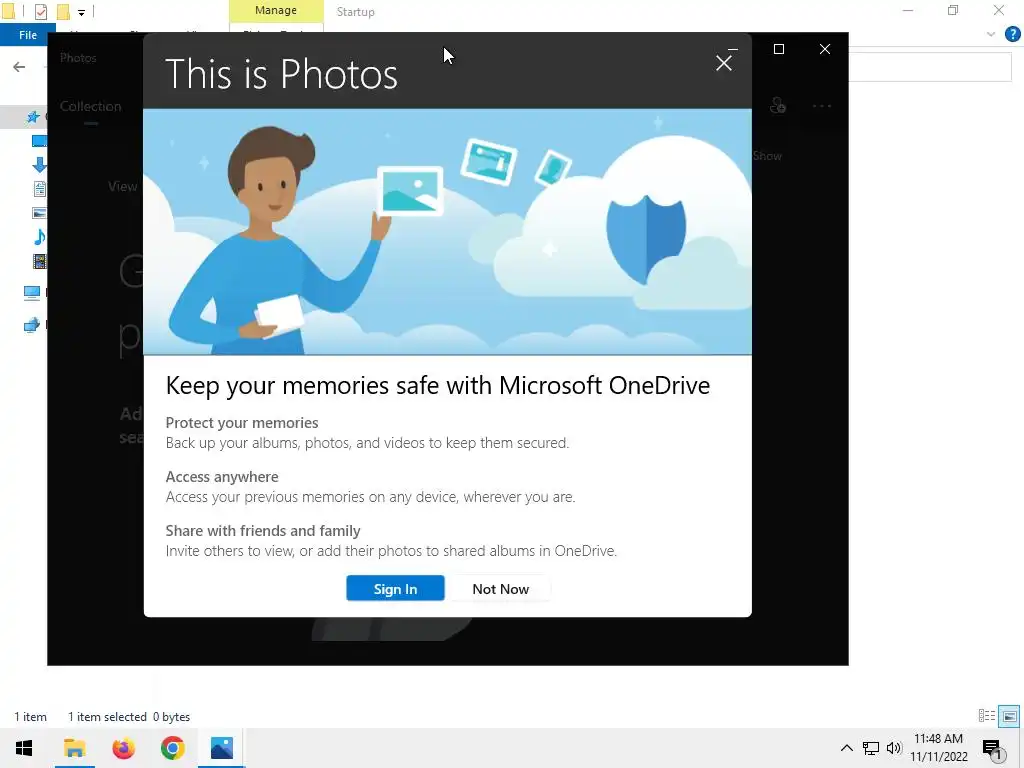The image size is (1024, 768).
Task: Select Network in sidebar
Action: [31, 325]
